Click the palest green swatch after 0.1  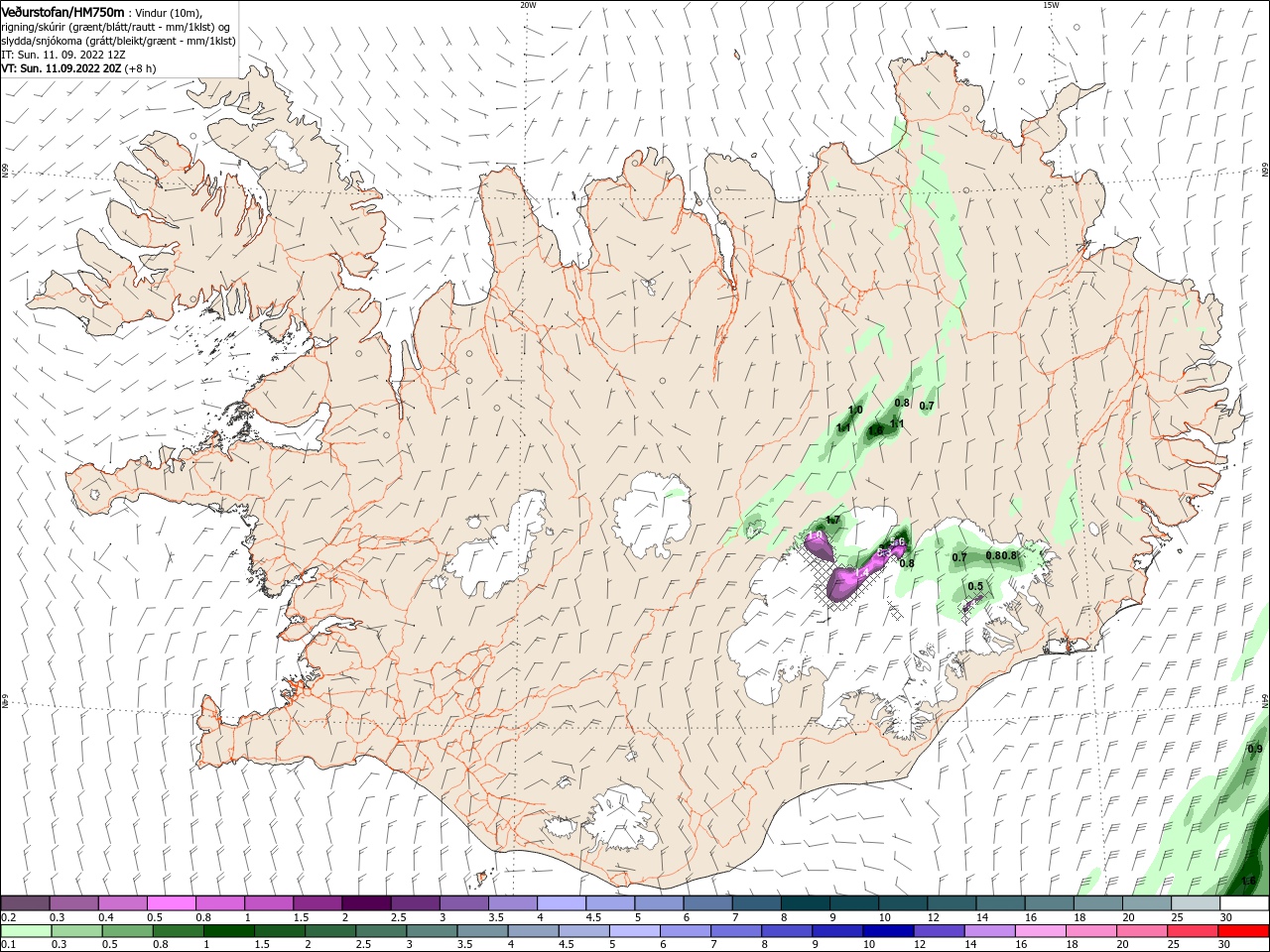point(26,930)
